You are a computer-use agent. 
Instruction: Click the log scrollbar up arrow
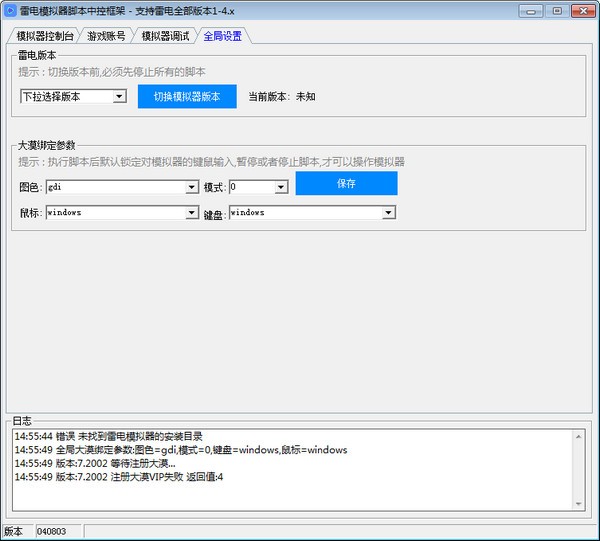coord(579,437)
